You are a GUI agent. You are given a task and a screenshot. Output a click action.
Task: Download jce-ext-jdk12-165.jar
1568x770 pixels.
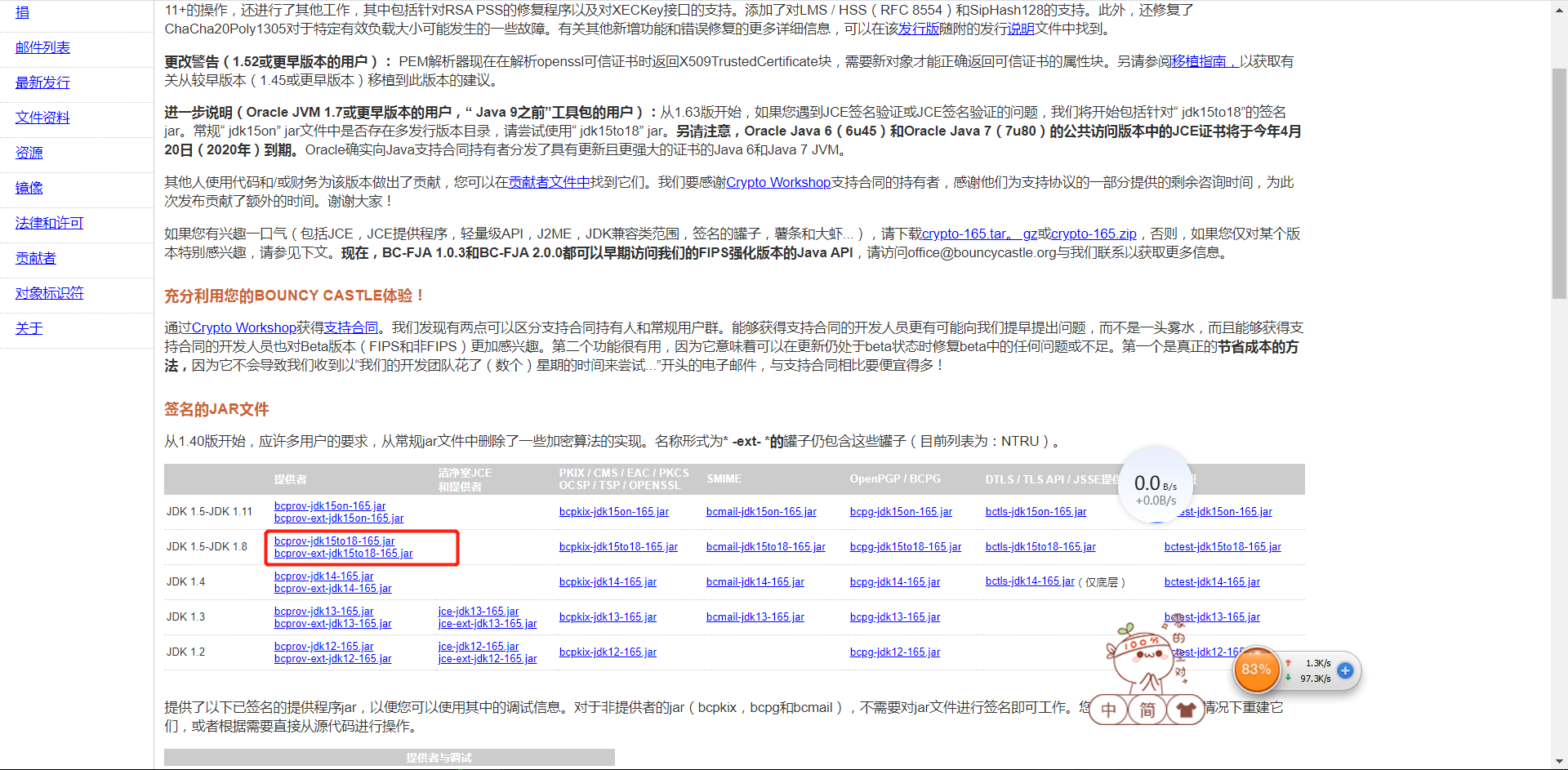coord(488,659)
